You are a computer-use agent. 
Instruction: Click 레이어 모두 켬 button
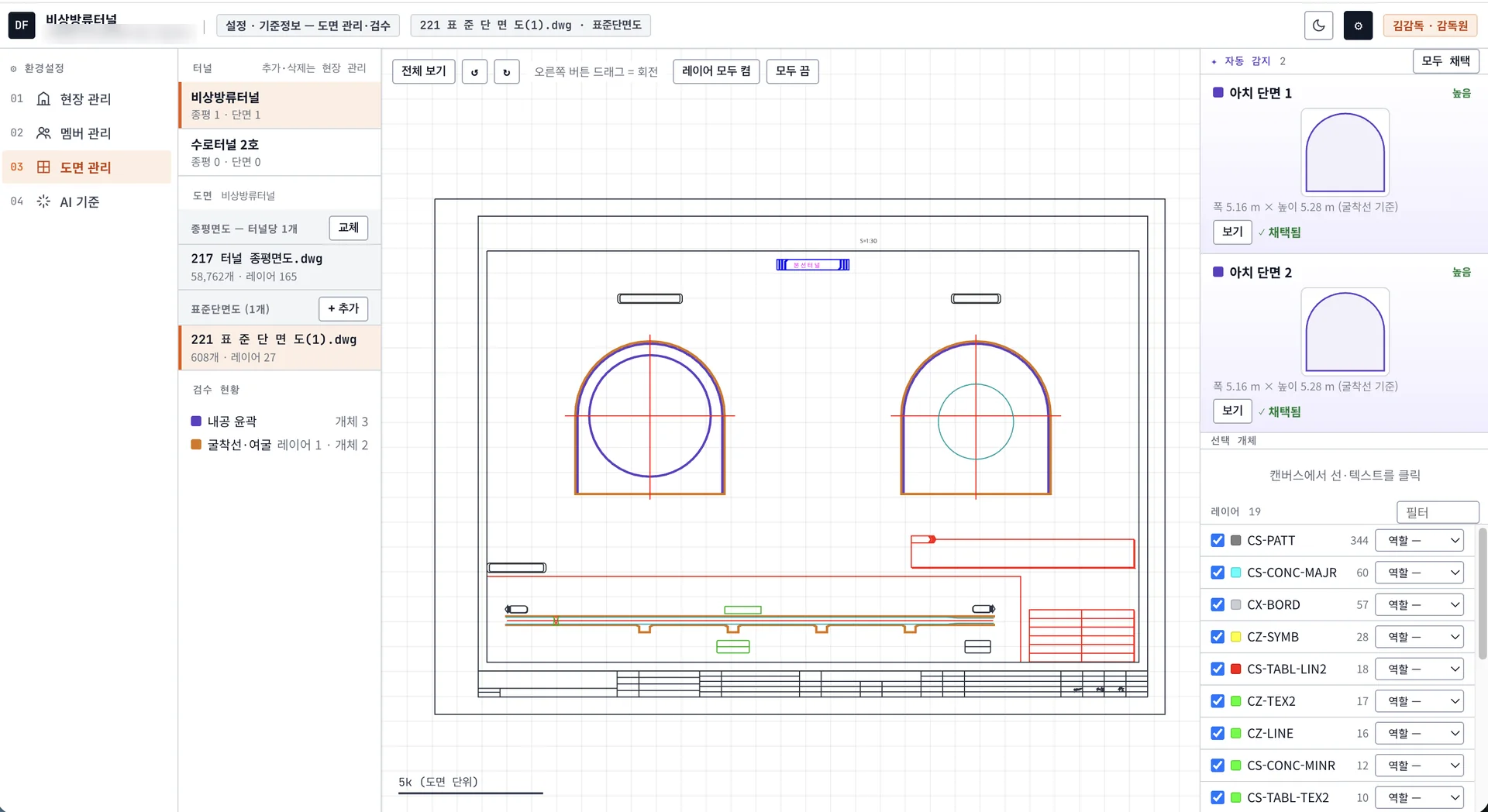coord(716,71)
